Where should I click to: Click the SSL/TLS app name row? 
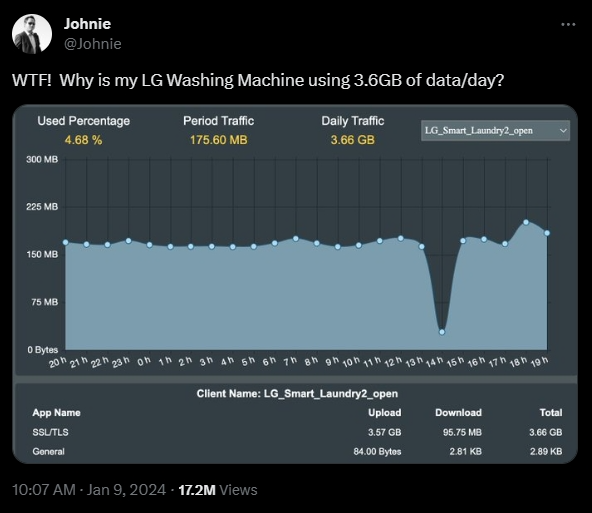[x=297, y=432]
